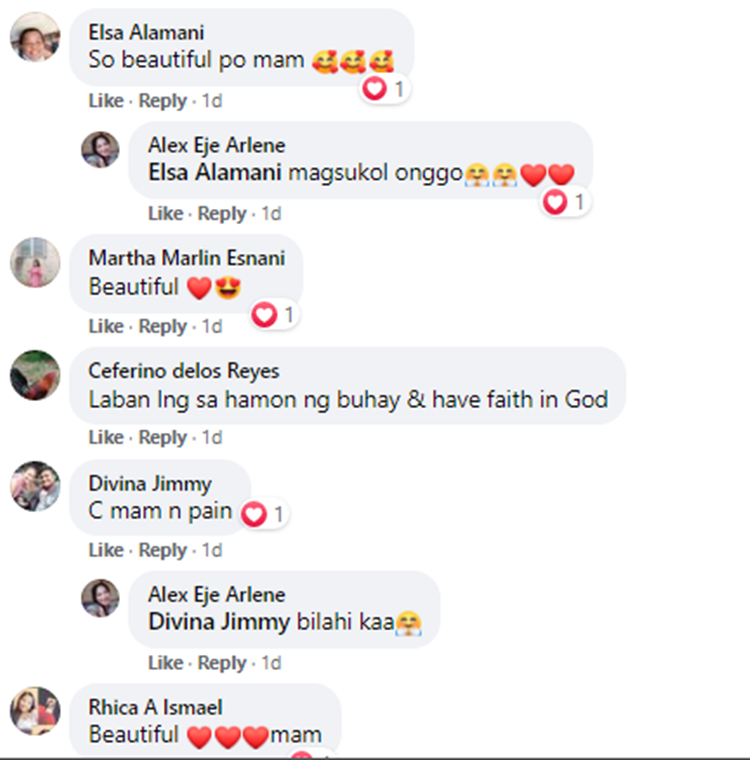
Task: Click the 1d timestamp on Ceferino's comment
Action: 211,438
